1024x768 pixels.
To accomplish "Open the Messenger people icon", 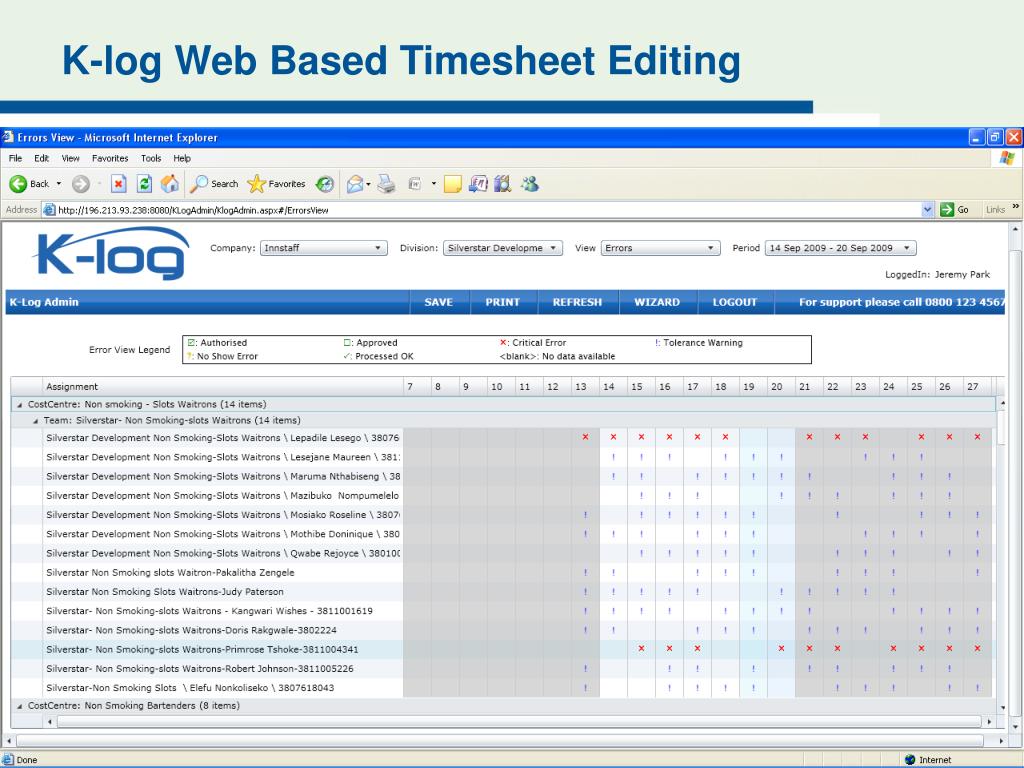I will pos(530,184).
